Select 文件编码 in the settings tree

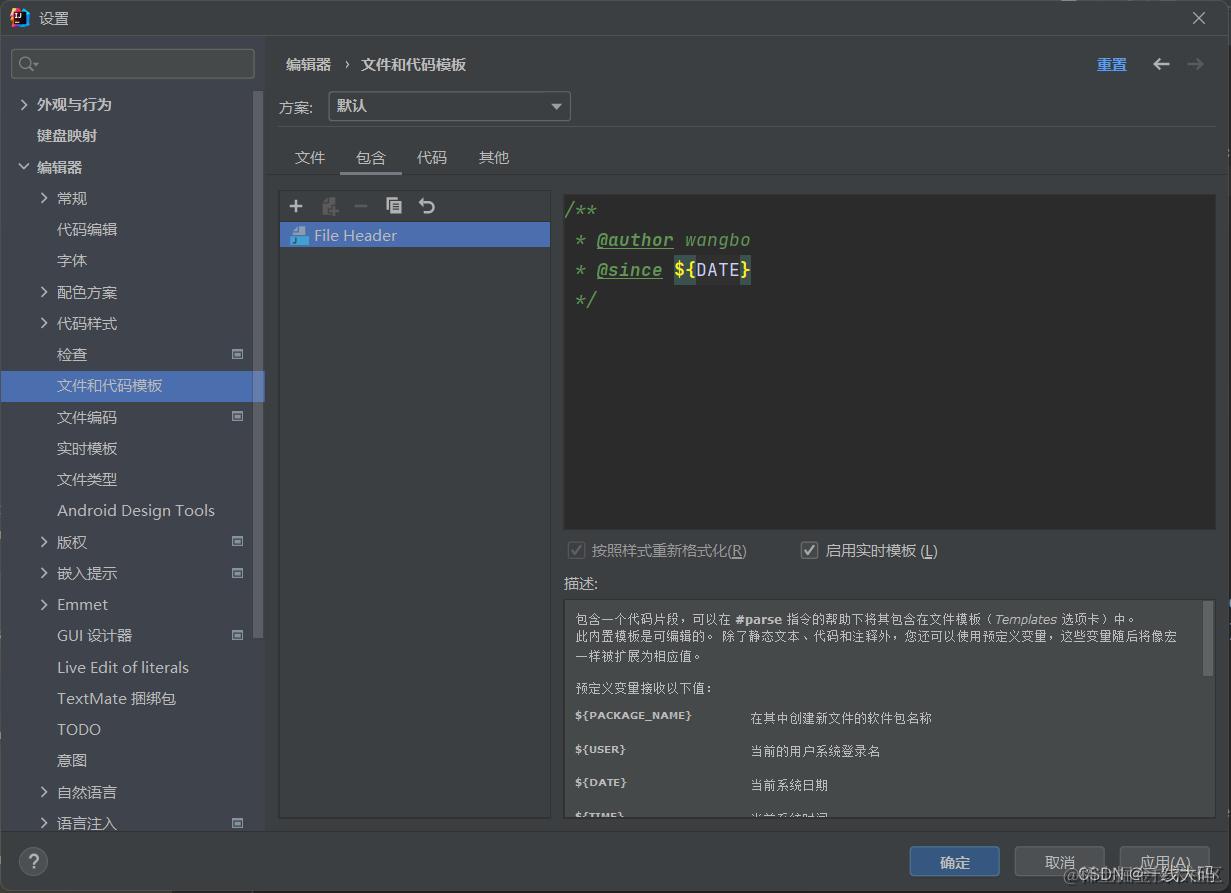(87, 417)
